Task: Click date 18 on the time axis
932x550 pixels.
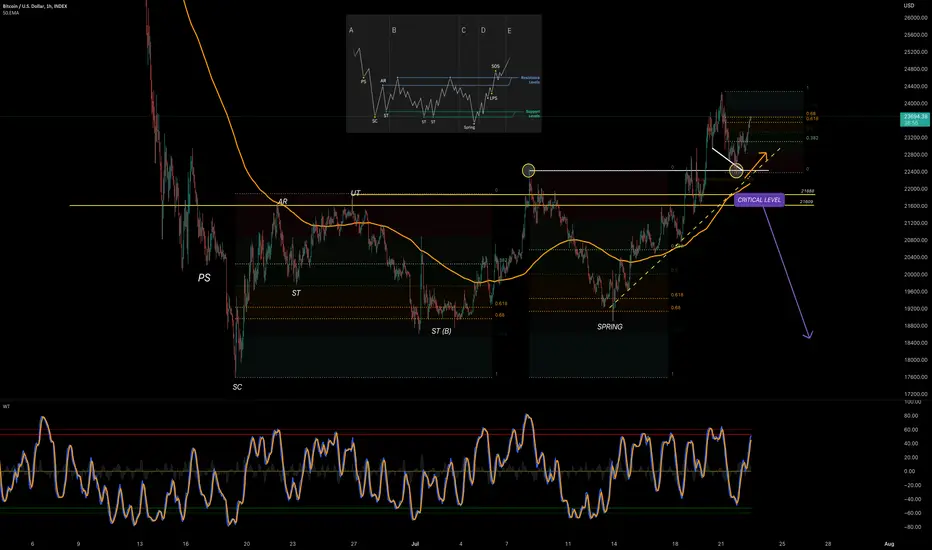Action: pyautogui.click(x=675, y=544)
